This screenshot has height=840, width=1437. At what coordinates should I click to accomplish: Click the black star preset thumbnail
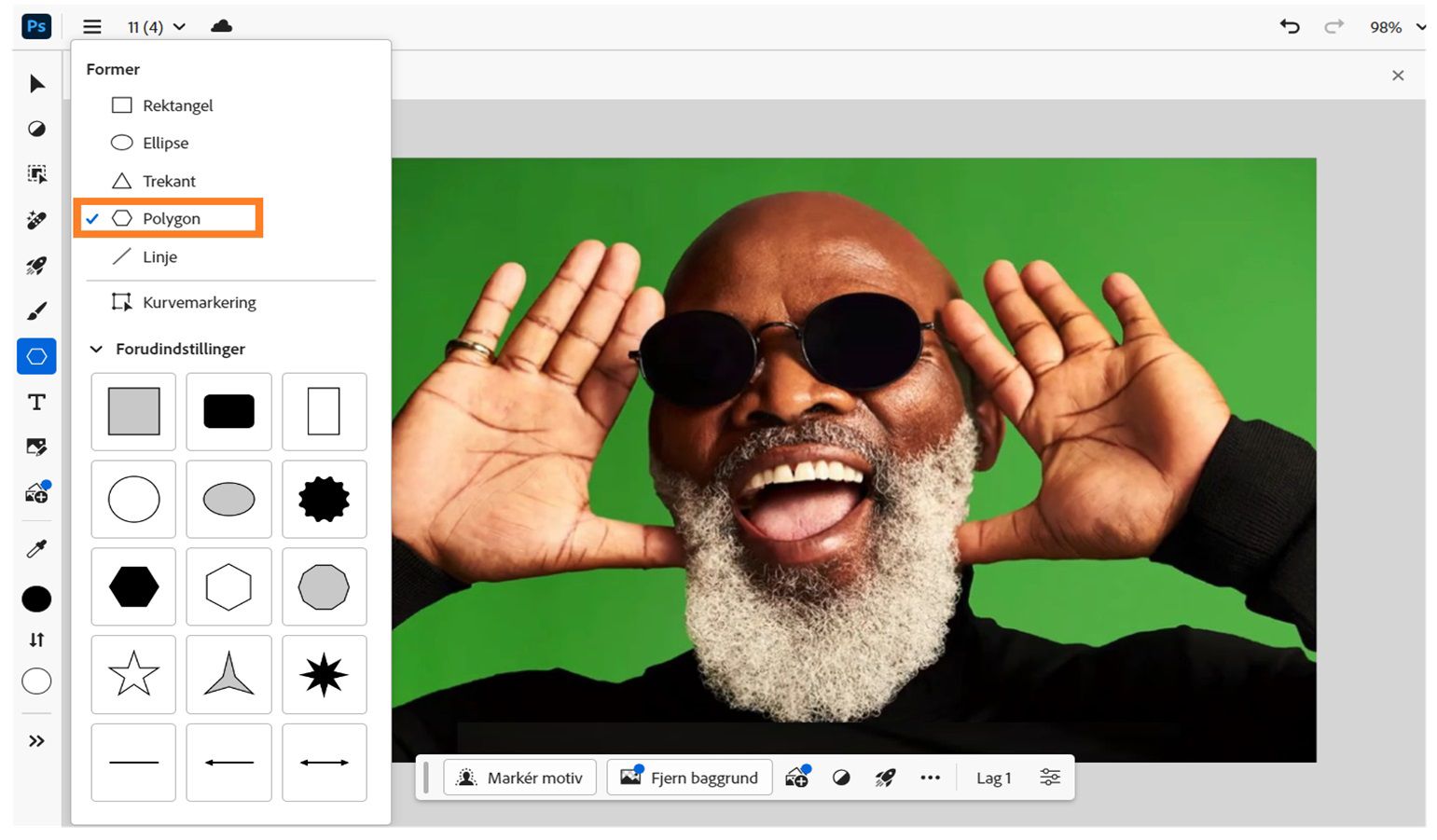[x=325, y=674]
